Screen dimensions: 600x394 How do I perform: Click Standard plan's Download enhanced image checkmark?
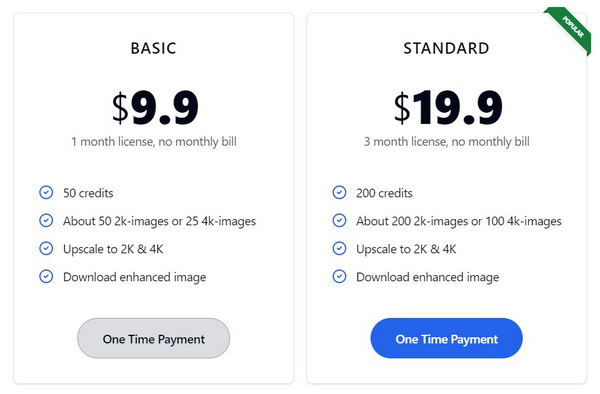tap(339, 276)
